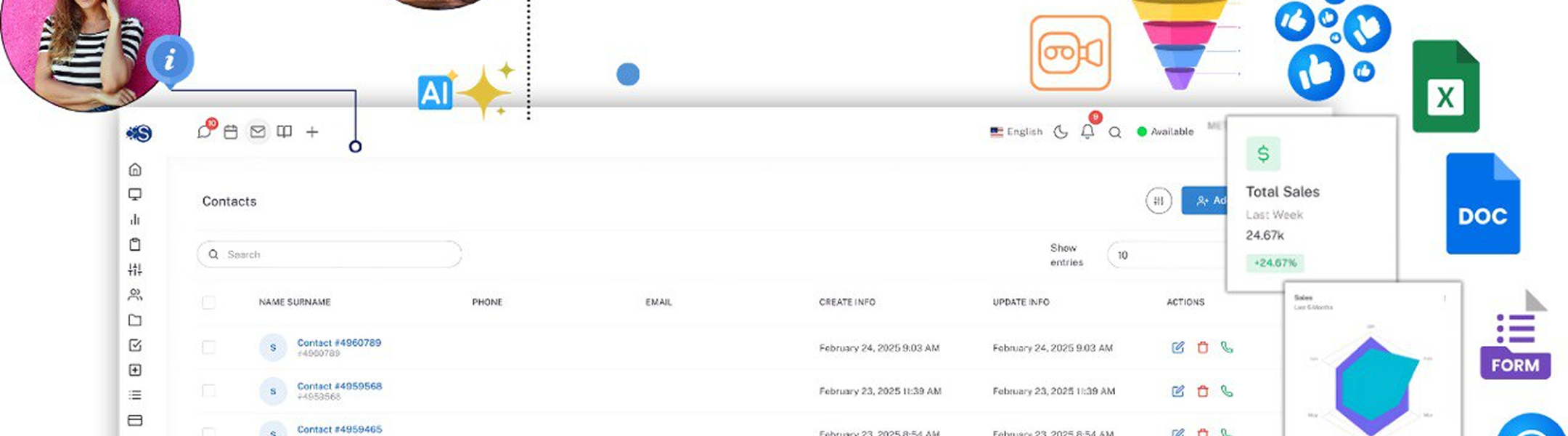Switch to dark mode with moon icon
1568x436 pixels.
[x=1061, y=132]
